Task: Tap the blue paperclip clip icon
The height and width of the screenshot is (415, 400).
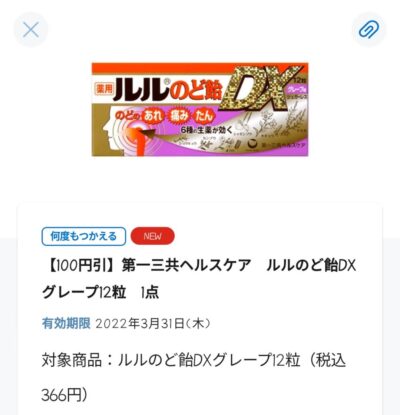Action: click(369, 30)
